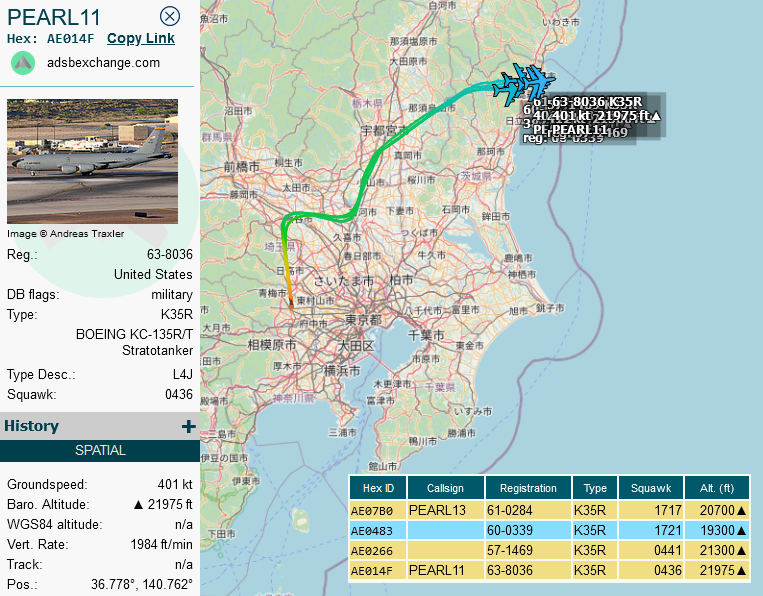Click Vert. Rate value 1984 ft/min
Image resolution: width=763 pixels, height=596 pixels.
(x=162, y=544)
